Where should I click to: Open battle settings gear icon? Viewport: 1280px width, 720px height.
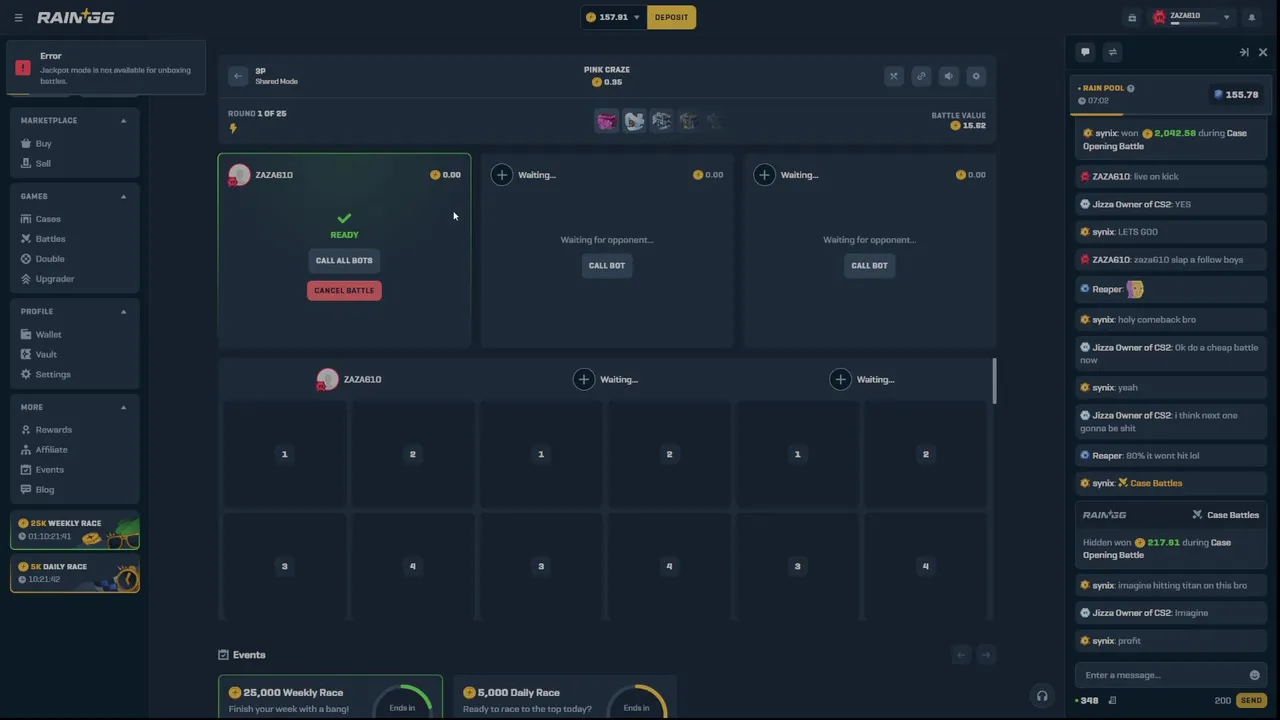pos(975,76)
